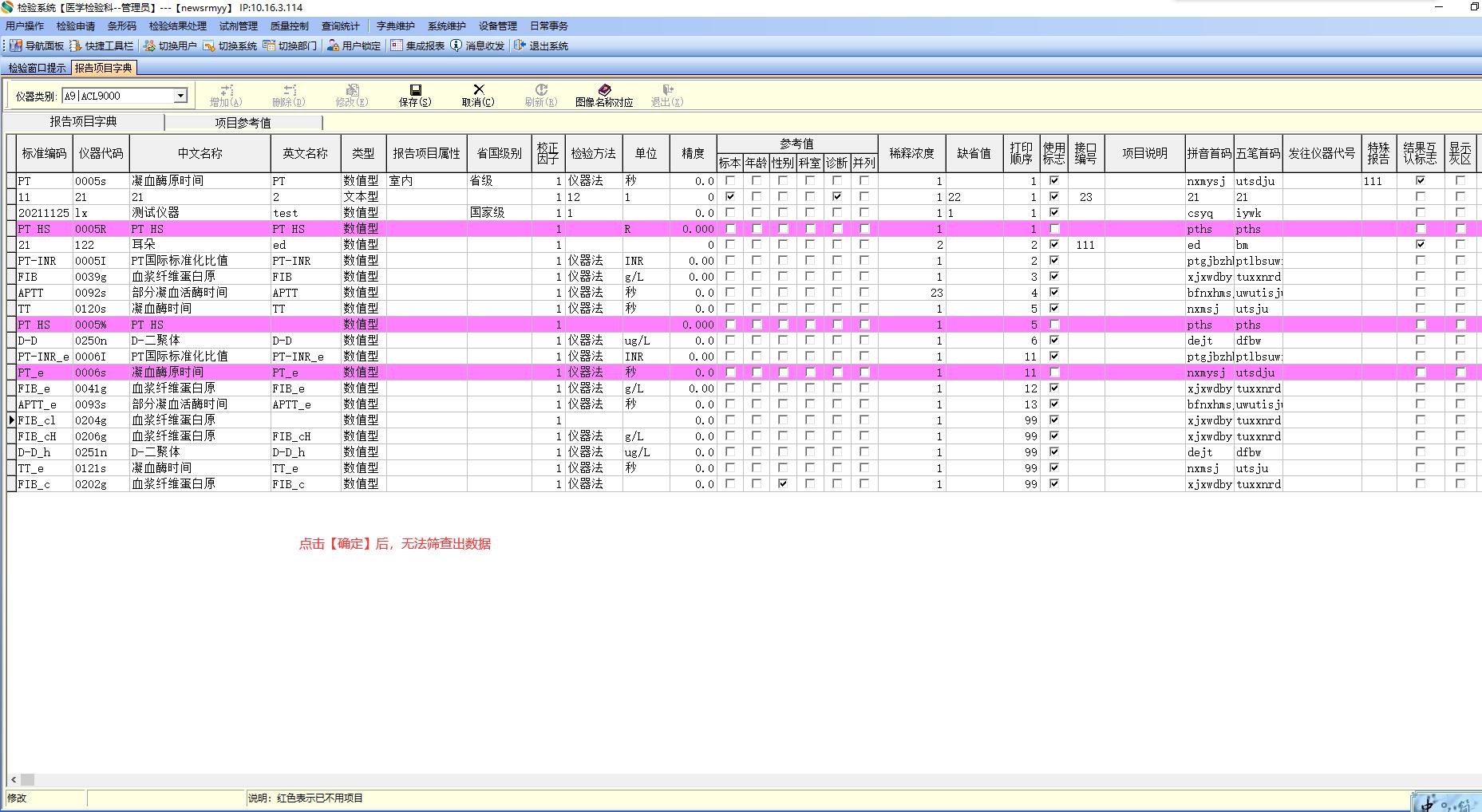1482x812 pixels.
Task: Click the 切换用户 switch user icon
Action: pyautogui.click(x=149, y=46)
